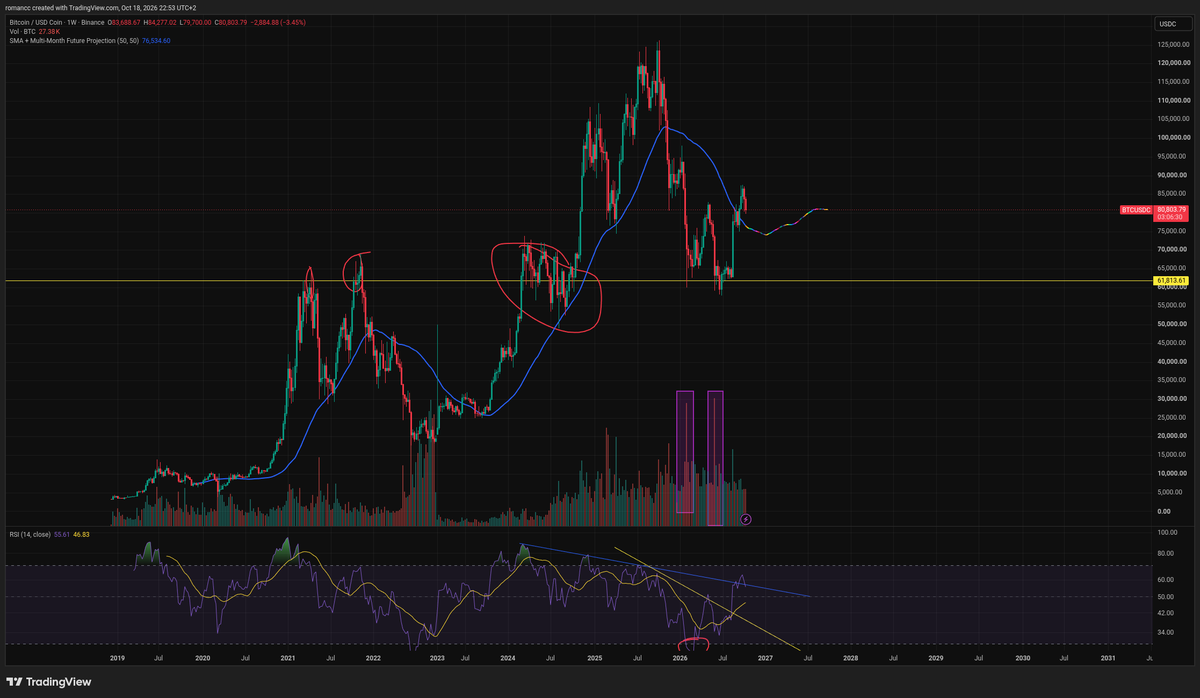Click the 2019 time axis label
The width and height of the screenshot is (1200, 698).
tap(117, 659)
